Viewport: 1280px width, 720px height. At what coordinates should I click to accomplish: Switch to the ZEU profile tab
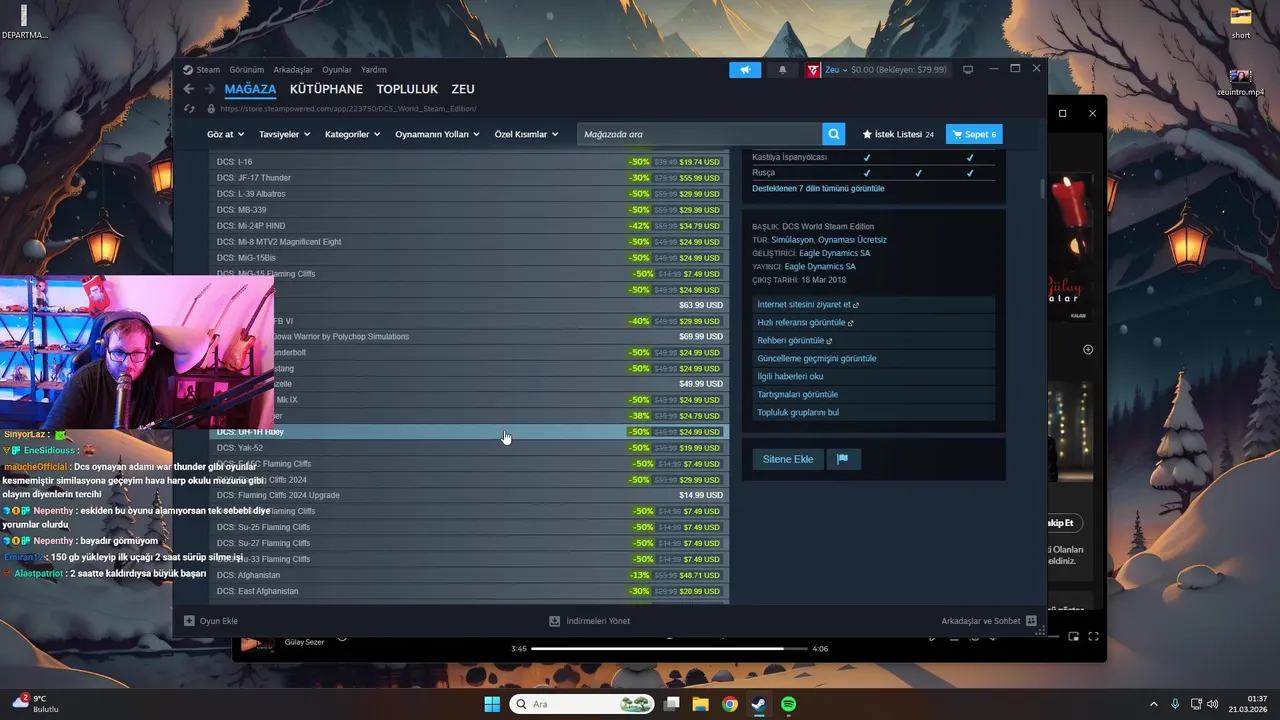point(463,89)
